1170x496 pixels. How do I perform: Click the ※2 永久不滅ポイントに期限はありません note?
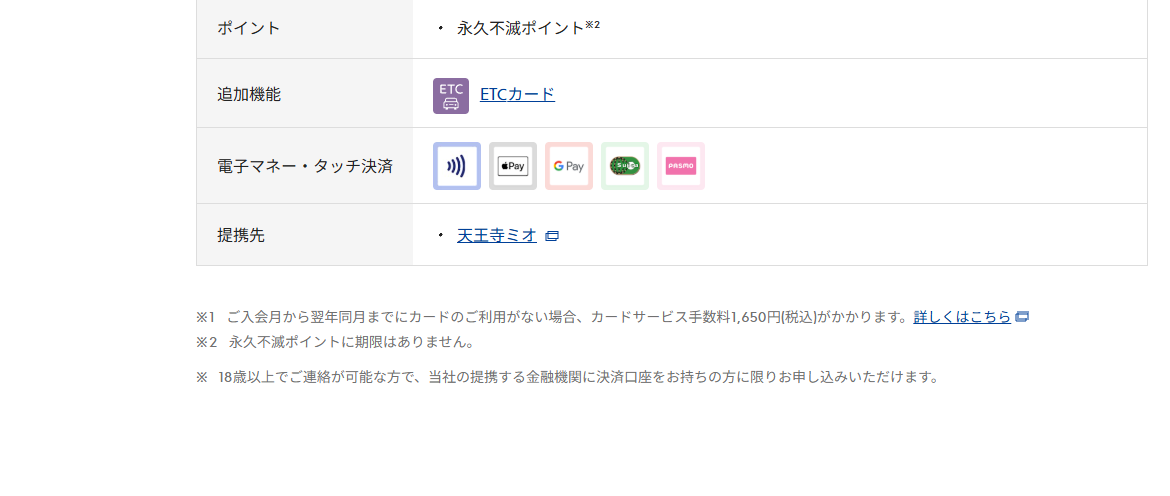click(x=335, y=342)
